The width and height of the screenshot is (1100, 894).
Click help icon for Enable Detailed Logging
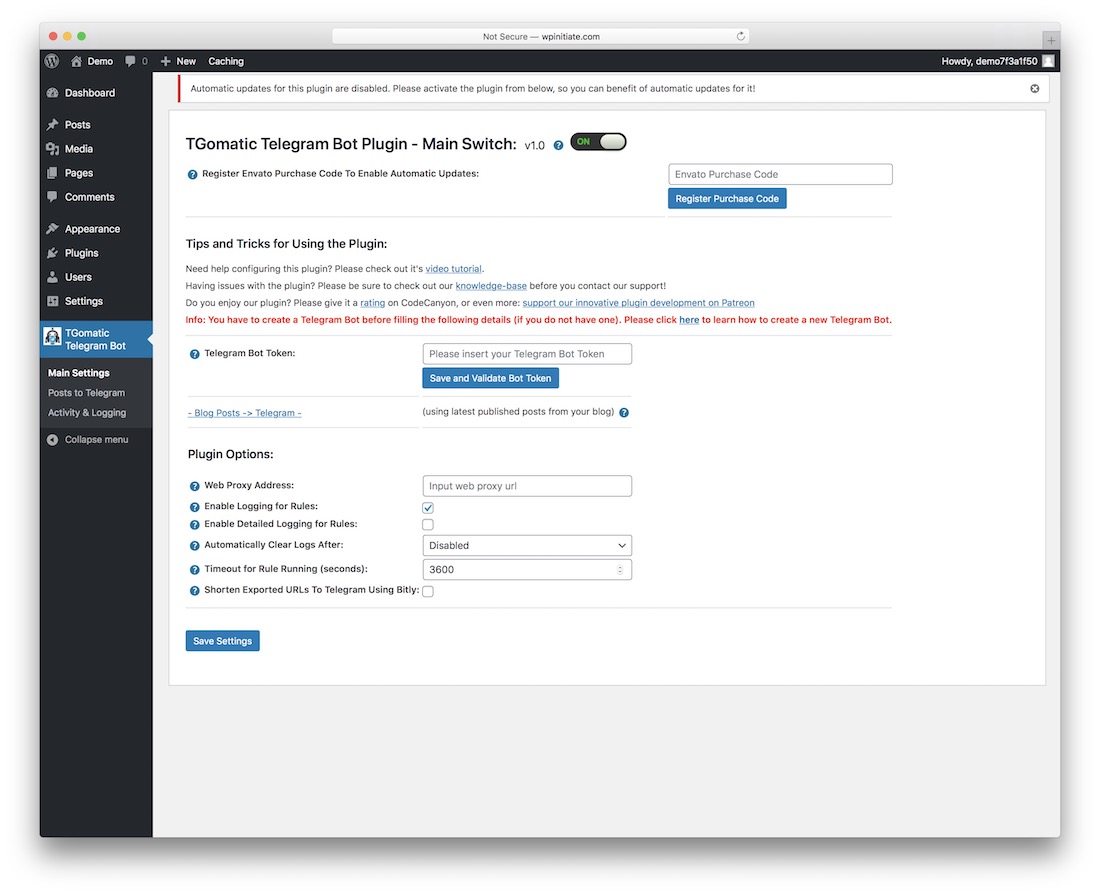tap(194, 525)
